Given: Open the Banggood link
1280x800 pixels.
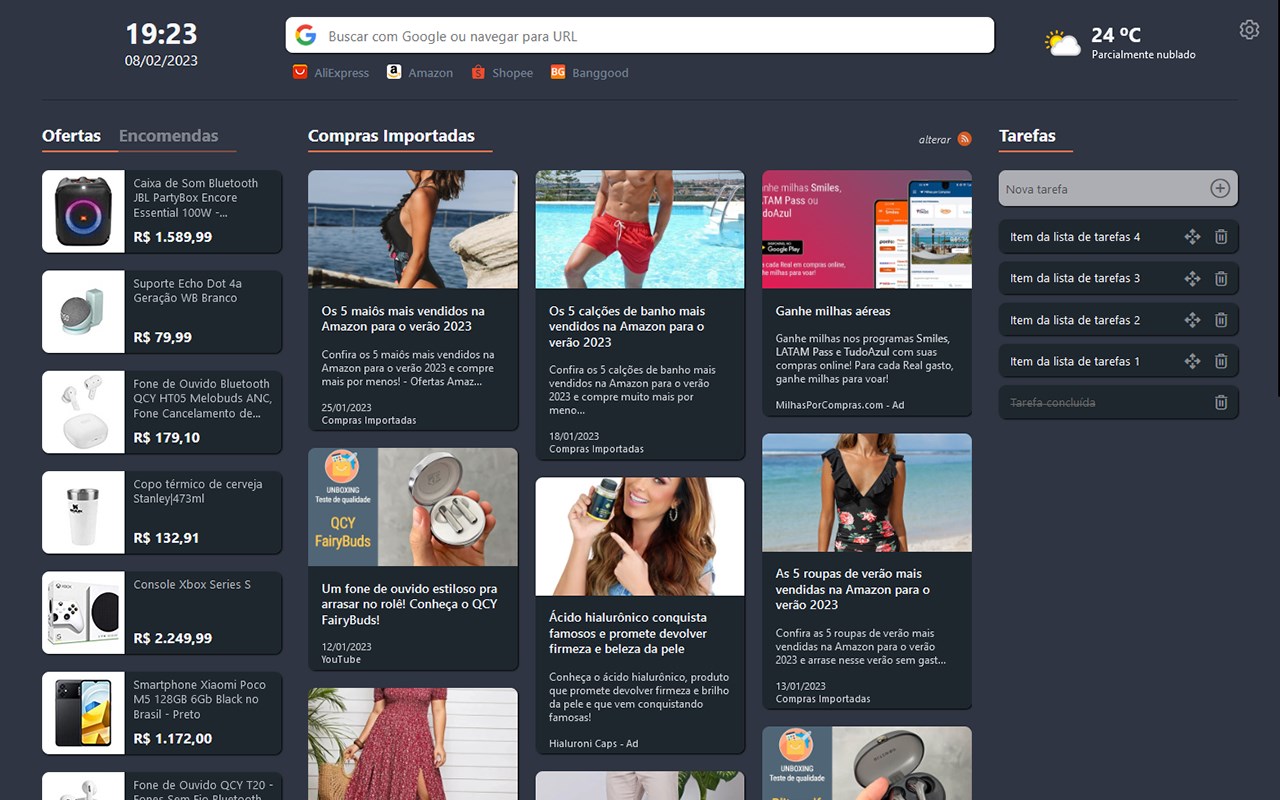Looking at the screenshot, I should click(x=600, y=73).
